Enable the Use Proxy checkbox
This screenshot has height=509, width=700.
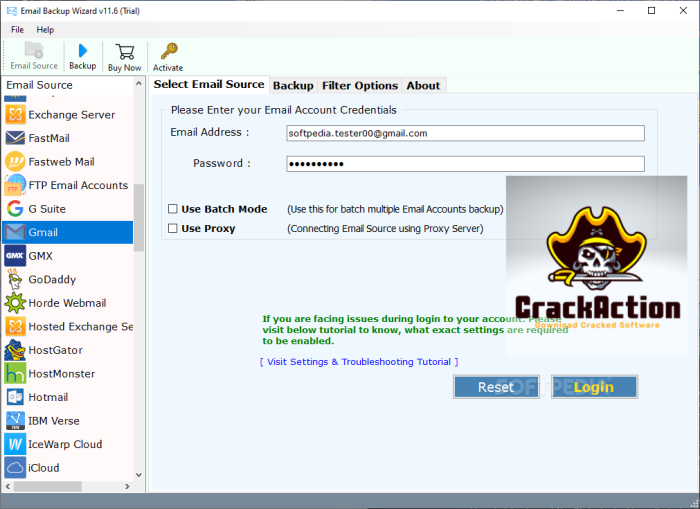[173, 229]
